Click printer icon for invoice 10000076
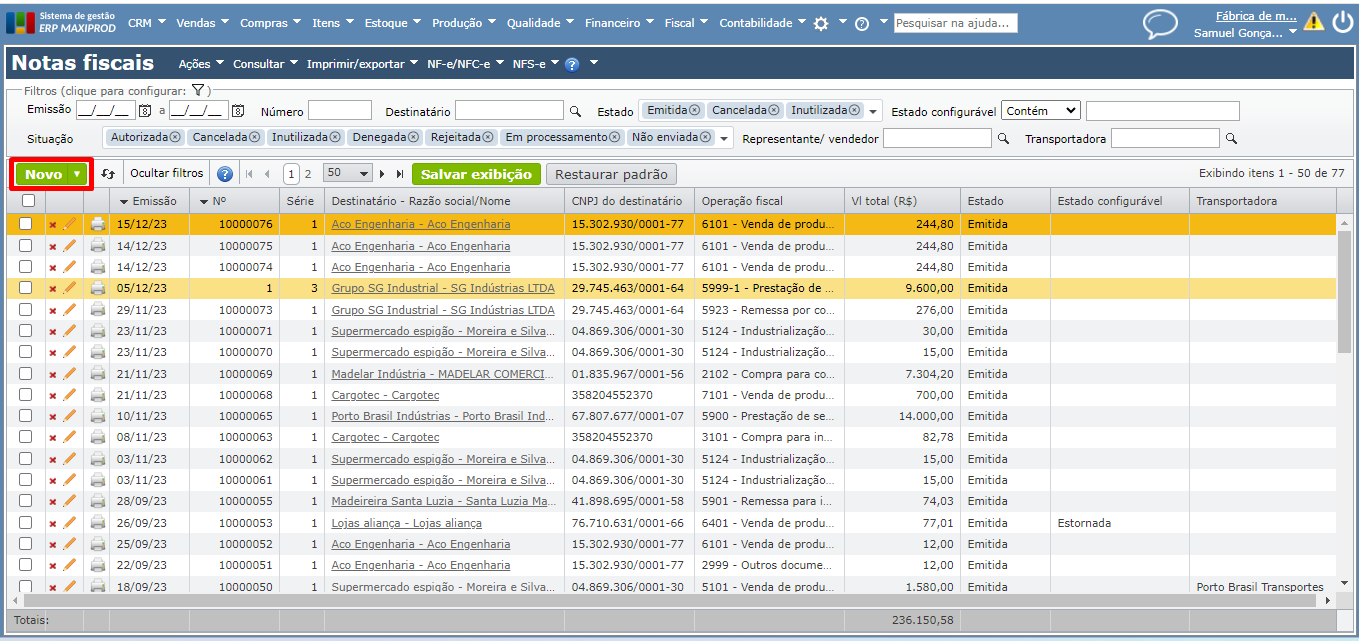Image resolution: width=1359 pixels, height=641 pixels. 98,224
